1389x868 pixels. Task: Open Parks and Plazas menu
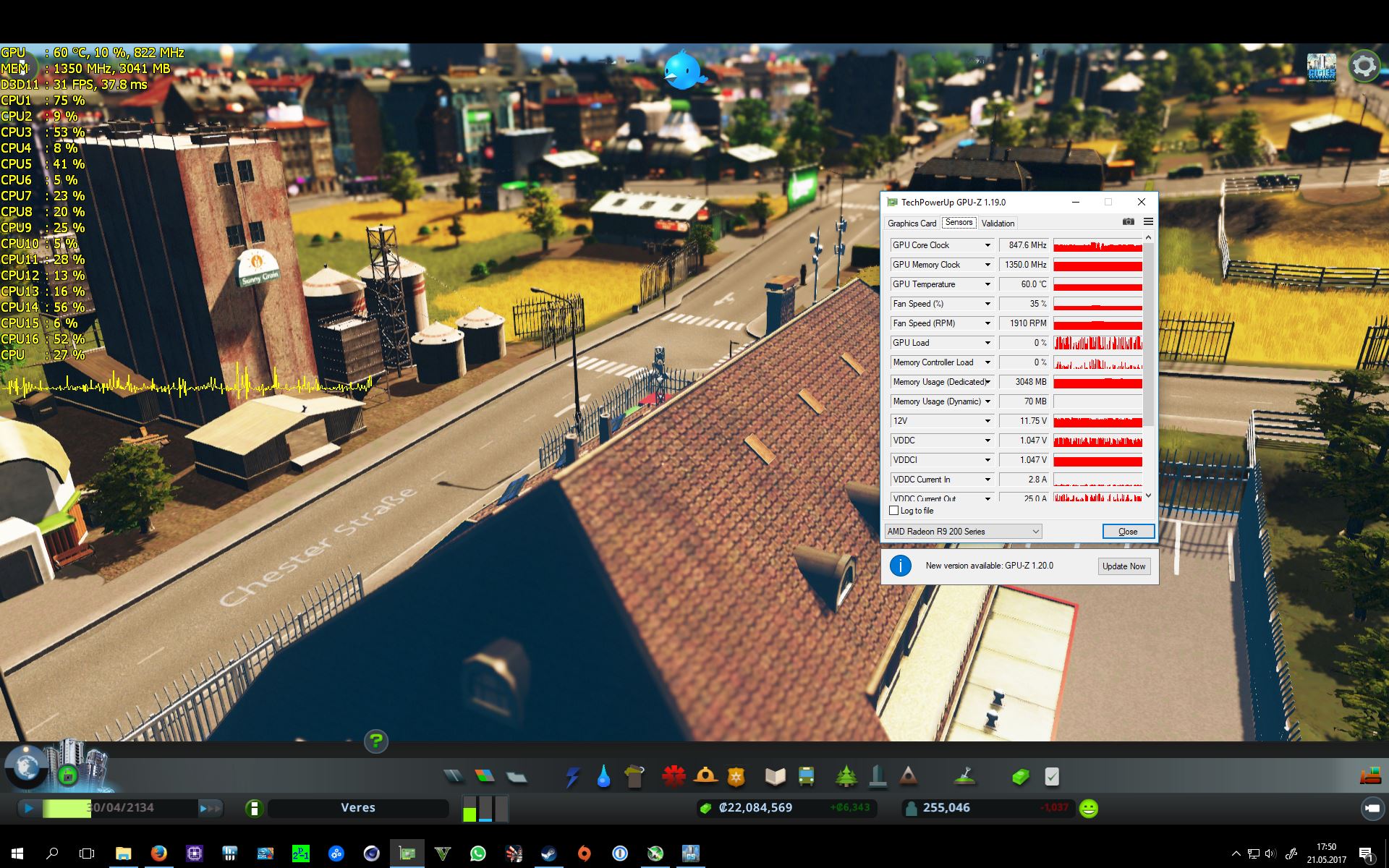(846, 778)
